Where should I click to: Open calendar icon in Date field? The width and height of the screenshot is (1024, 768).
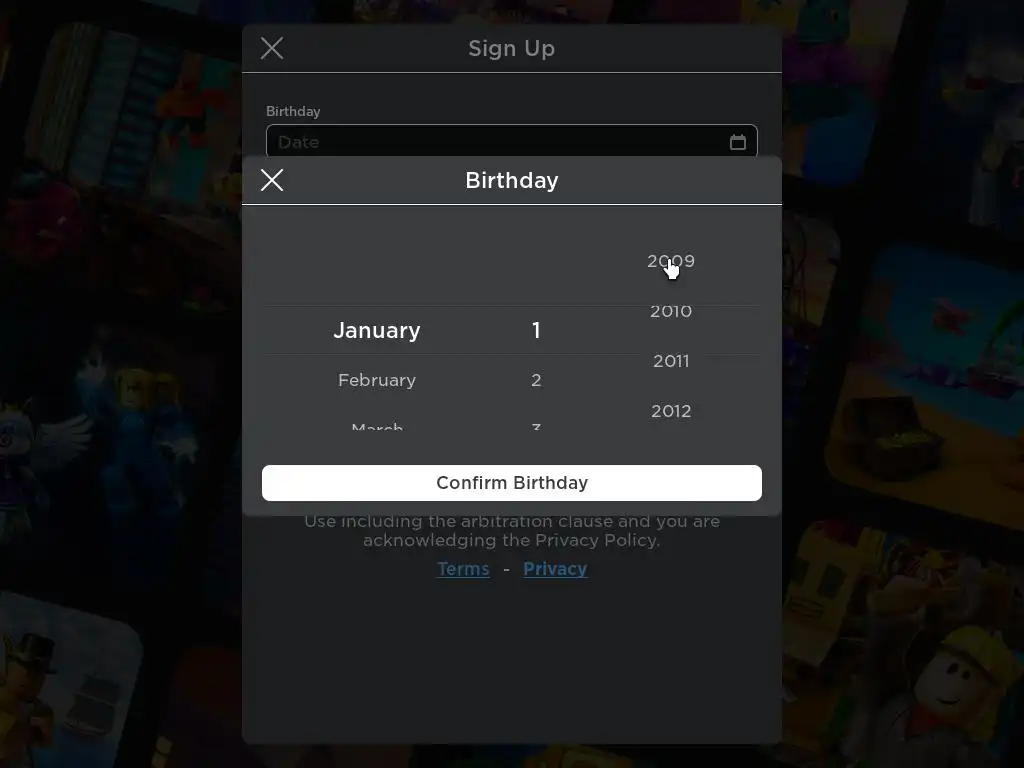738,142
